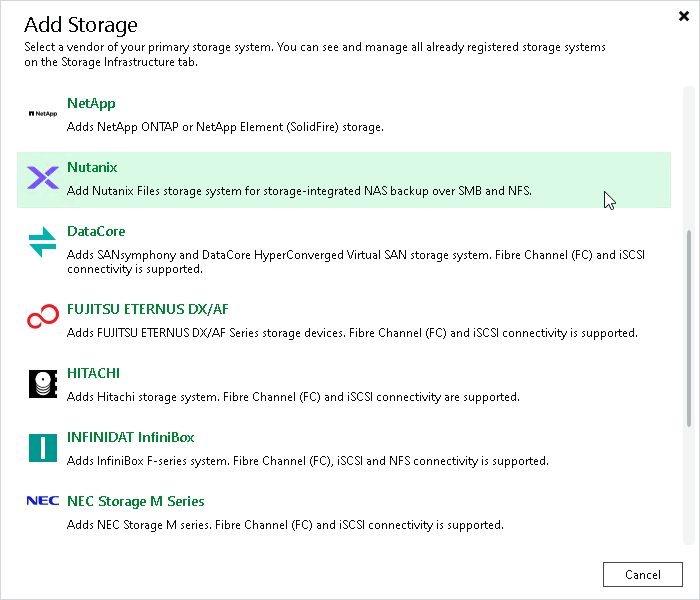Pick the HITACHI storage heading
Image resolution: width=700 pixels, height=600 pixels.
click(x=93, y=373)
